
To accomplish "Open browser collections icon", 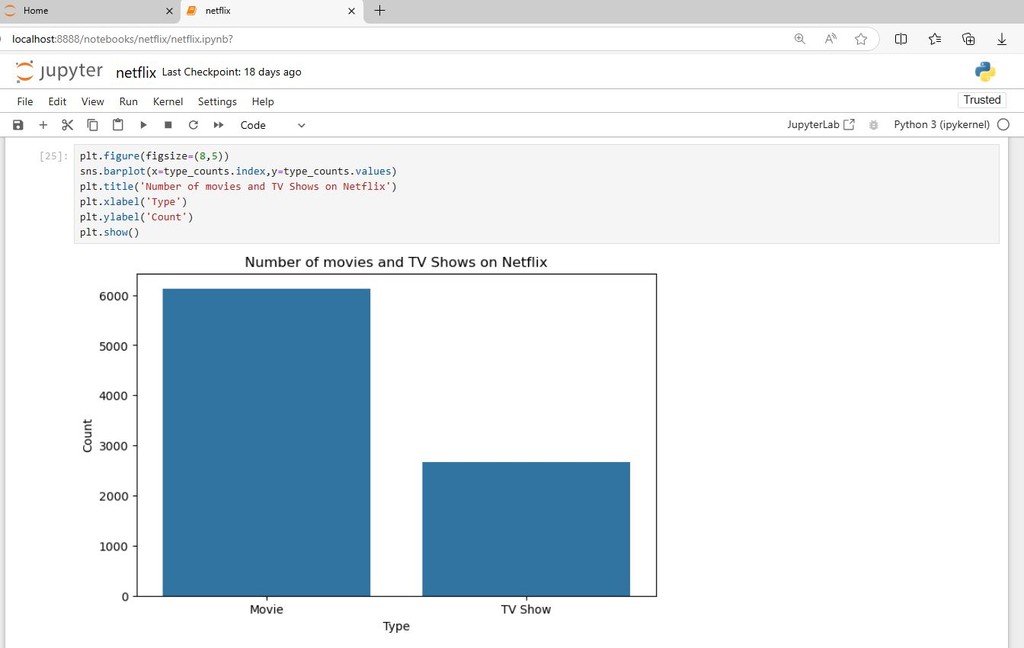I will tap(968, 39).
